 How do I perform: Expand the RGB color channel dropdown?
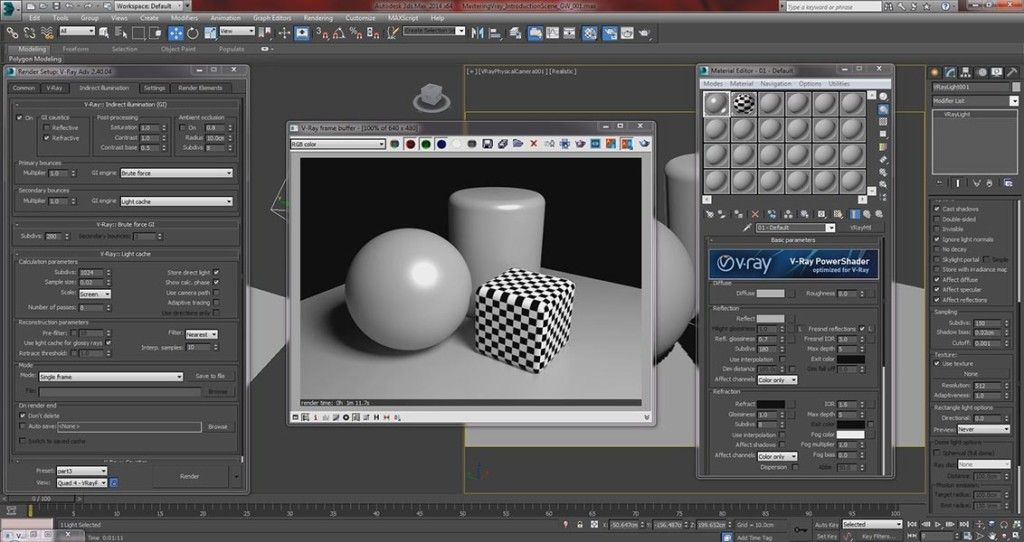point(337,144)
